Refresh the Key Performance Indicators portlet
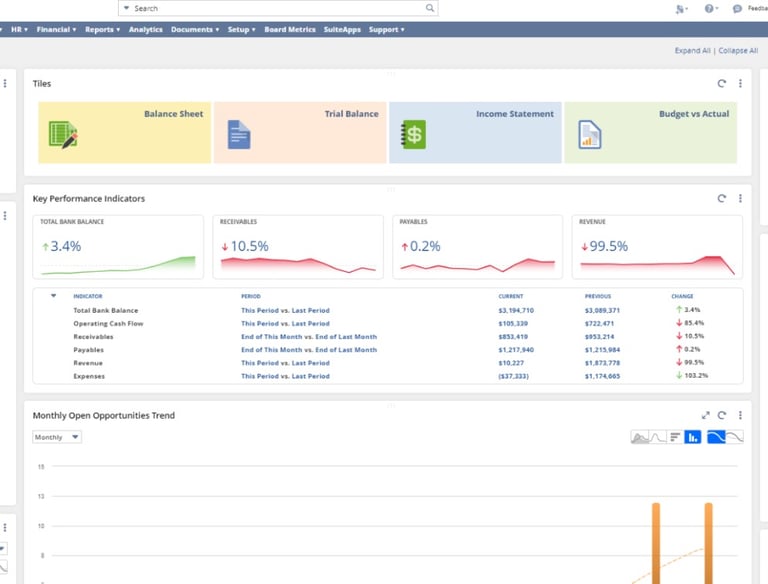Viewport: 768px width, 584px height. (721, 198)
